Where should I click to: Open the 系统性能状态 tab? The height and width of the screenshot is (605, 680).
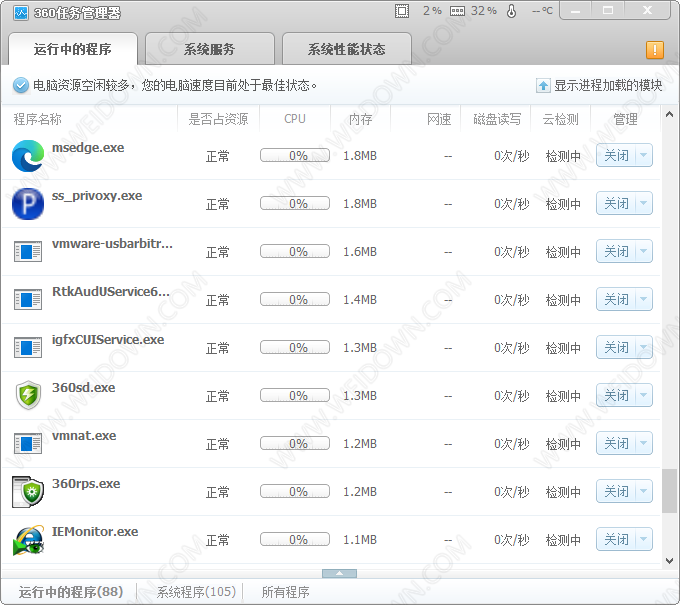pos(347,49)
